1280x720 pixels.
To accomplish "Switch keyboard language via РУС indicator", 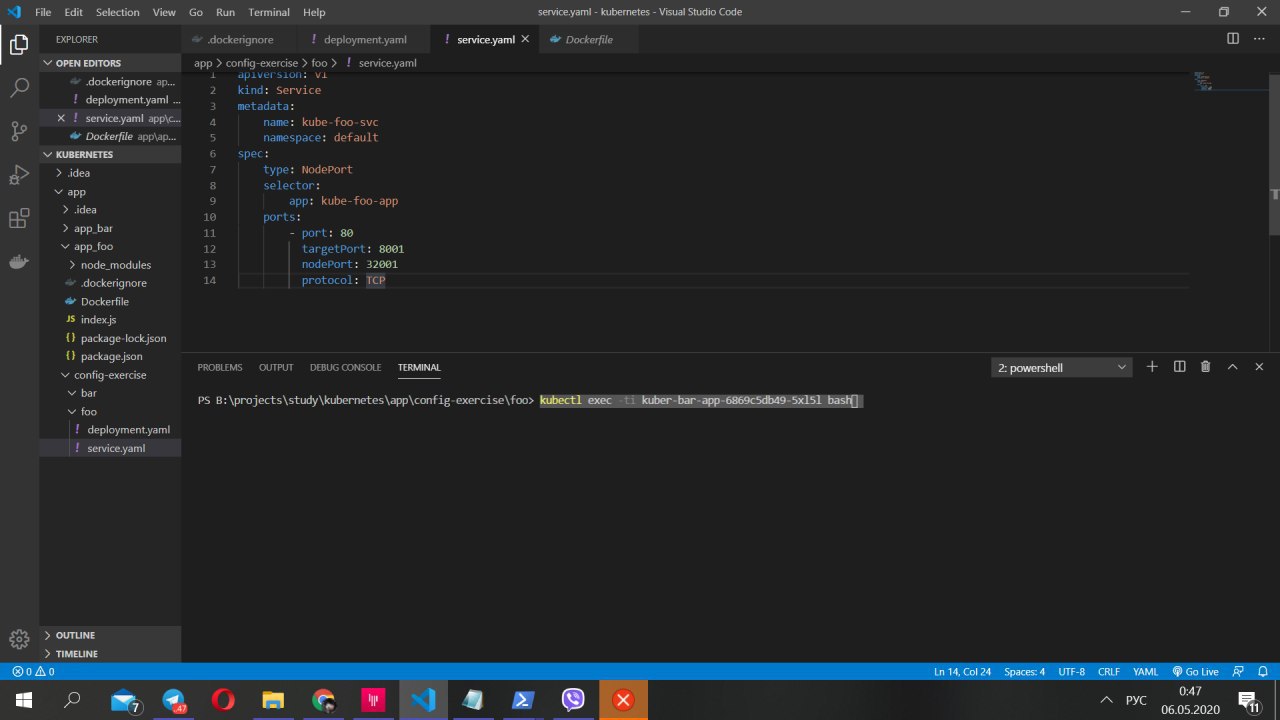I will [1136, 700].
